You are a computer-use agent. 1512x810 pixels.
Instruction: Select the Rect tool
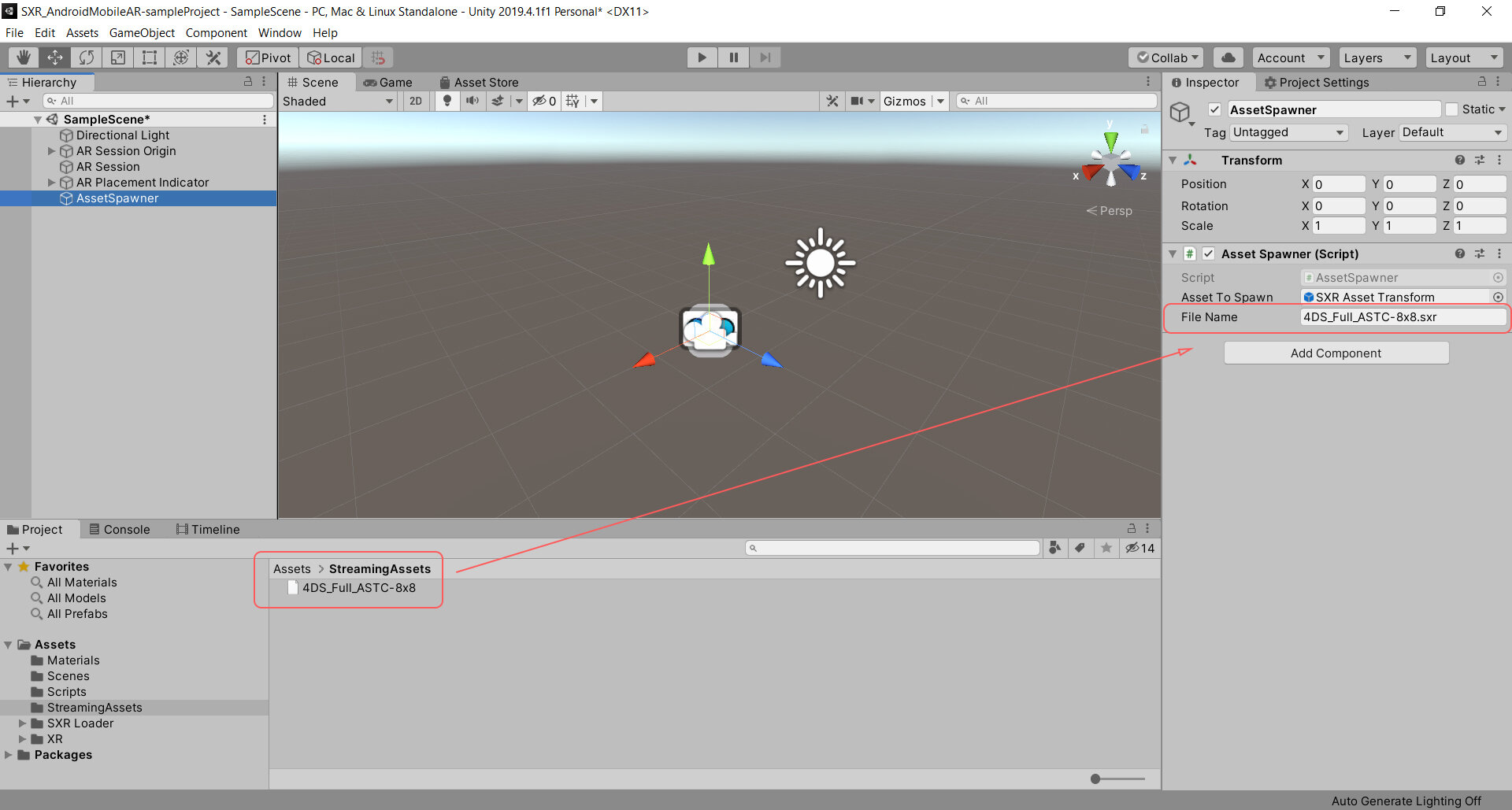tap(150, 57)
